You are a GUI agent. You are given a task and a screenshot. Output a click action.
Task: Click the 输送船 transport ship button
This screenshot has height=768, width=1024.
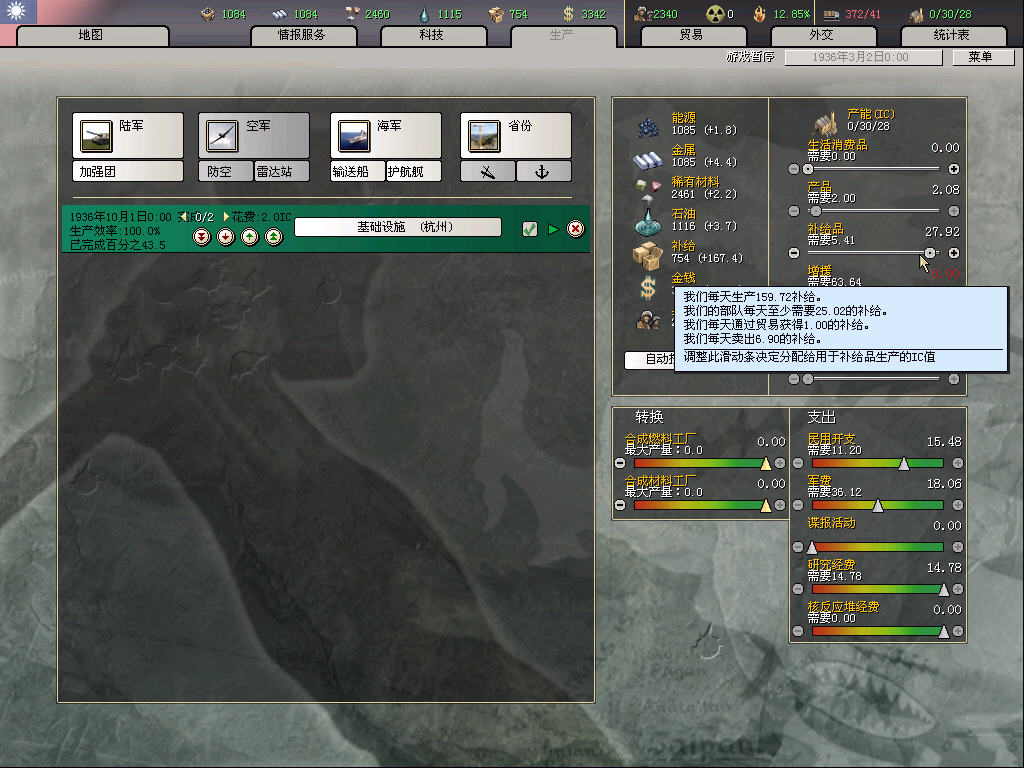pos(357,172)
